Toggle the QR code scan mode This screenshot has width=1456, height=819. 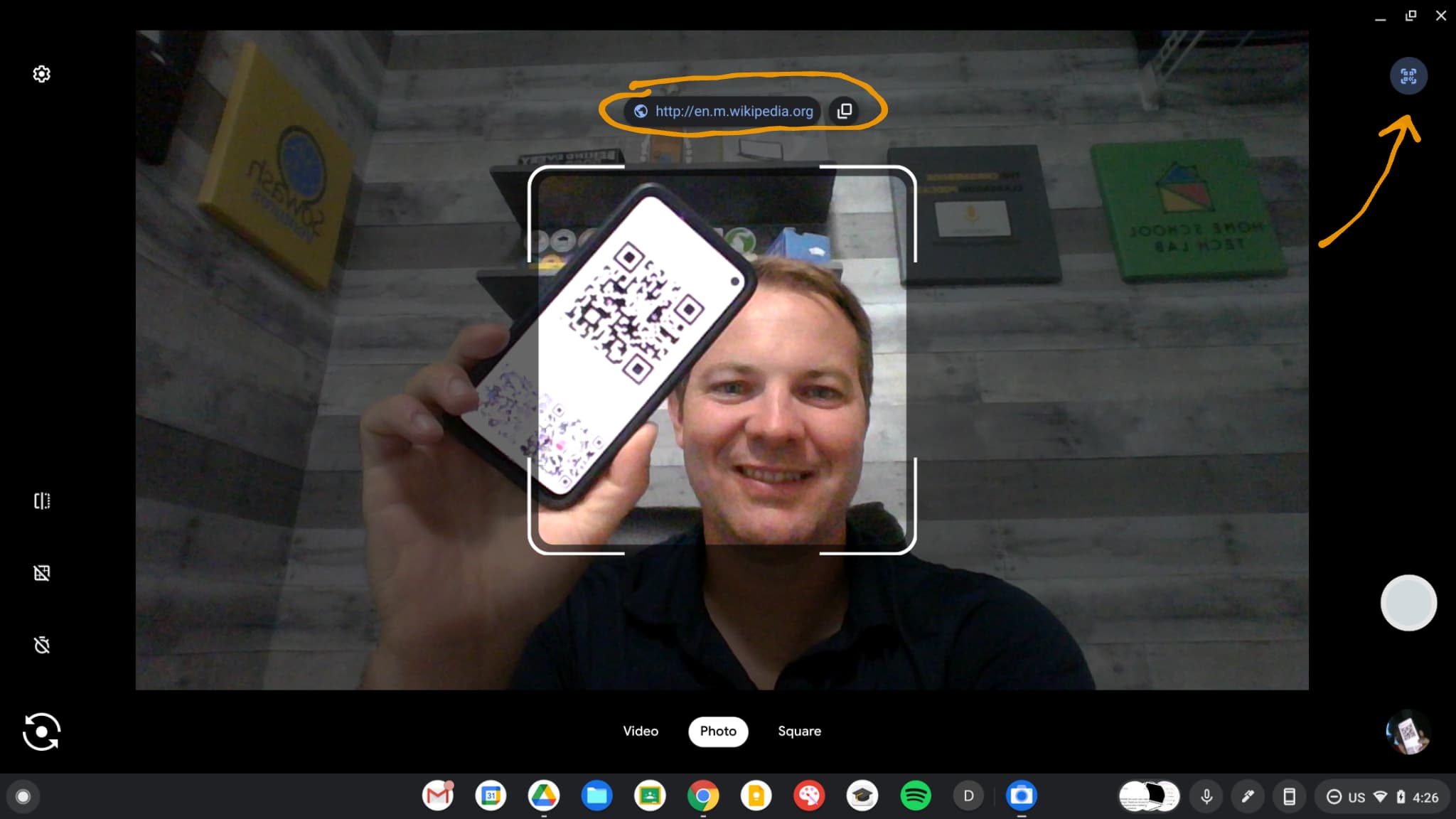tap(1408, 75)
